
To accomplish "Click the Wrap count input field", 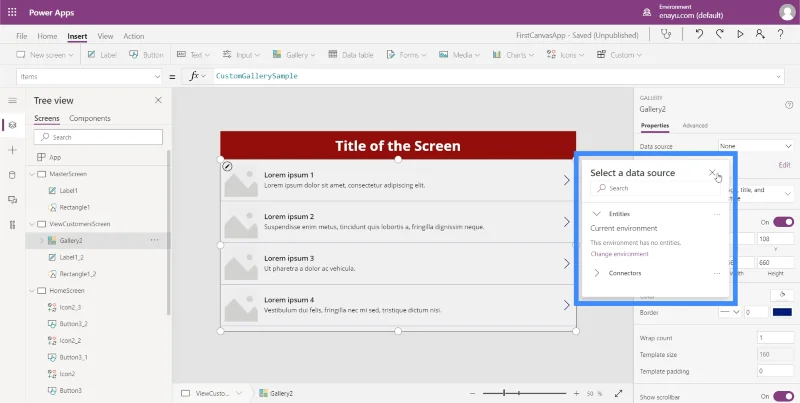I will pyautogui.click(x=775, y=338).
